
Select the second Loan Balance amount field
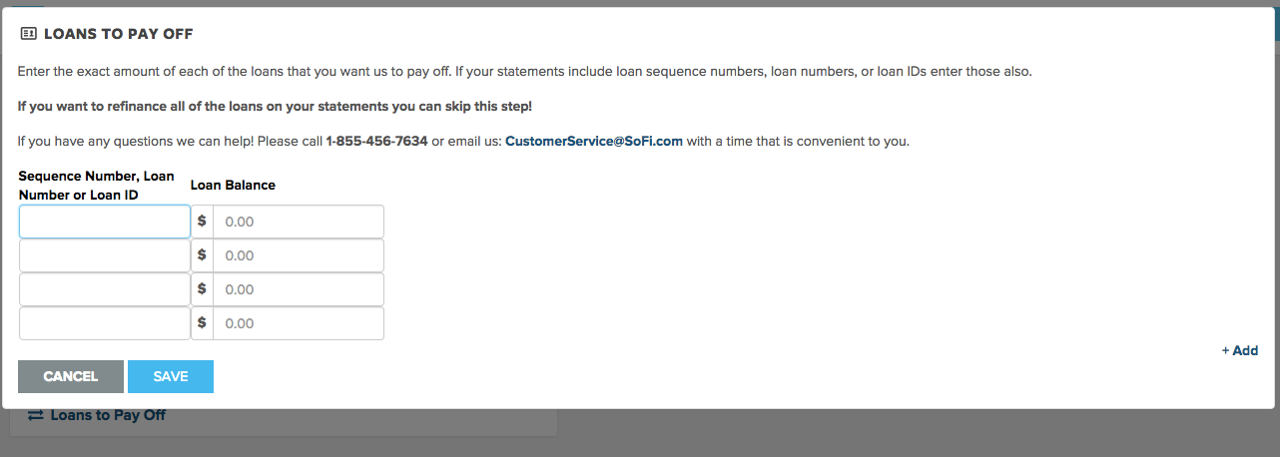point(298,255)
